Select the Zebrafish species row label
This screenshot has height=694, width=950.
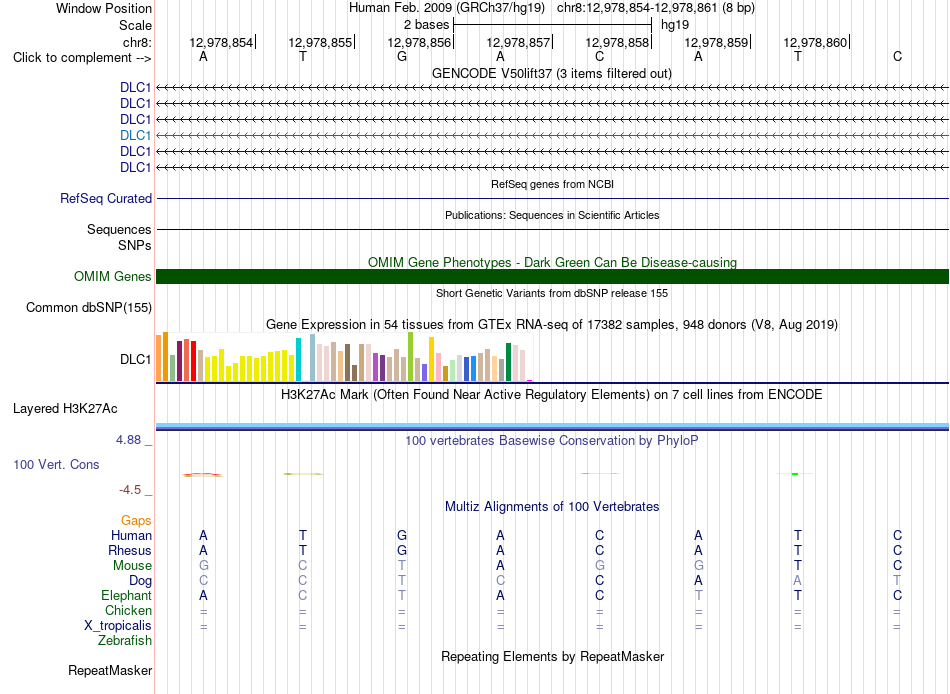point(125,640)
